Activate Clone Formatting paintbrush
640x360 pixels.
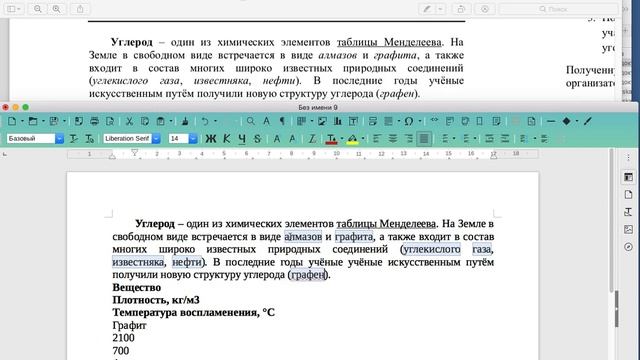click(x=185, y=121)
